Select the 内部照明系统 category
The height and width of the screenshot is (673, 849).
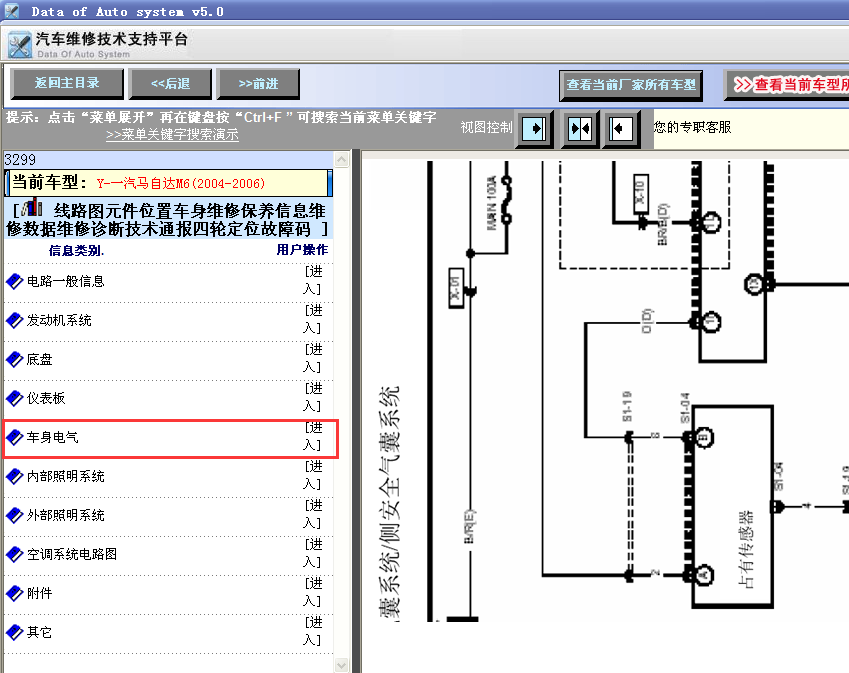[66, 476]
